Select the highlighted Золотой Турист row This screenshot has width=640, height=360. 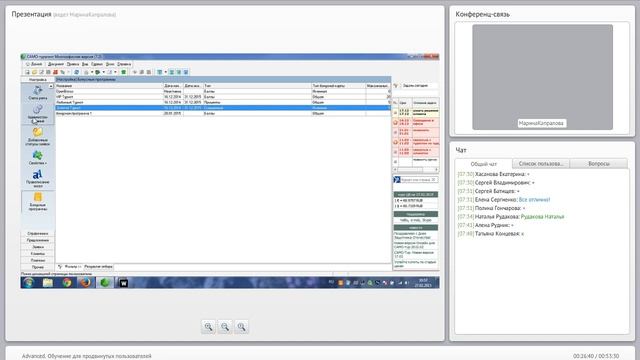[x=223, y=108]
